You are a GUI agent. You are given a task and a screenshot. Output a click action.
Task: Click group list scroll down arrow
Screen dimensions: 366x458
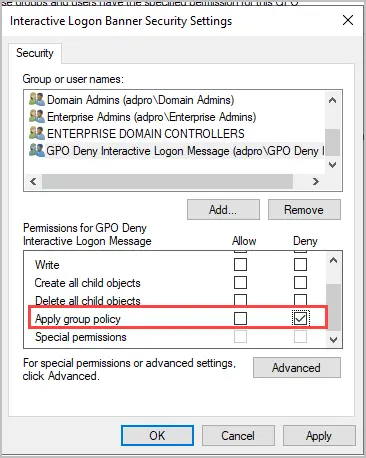(x=333, y=165)
